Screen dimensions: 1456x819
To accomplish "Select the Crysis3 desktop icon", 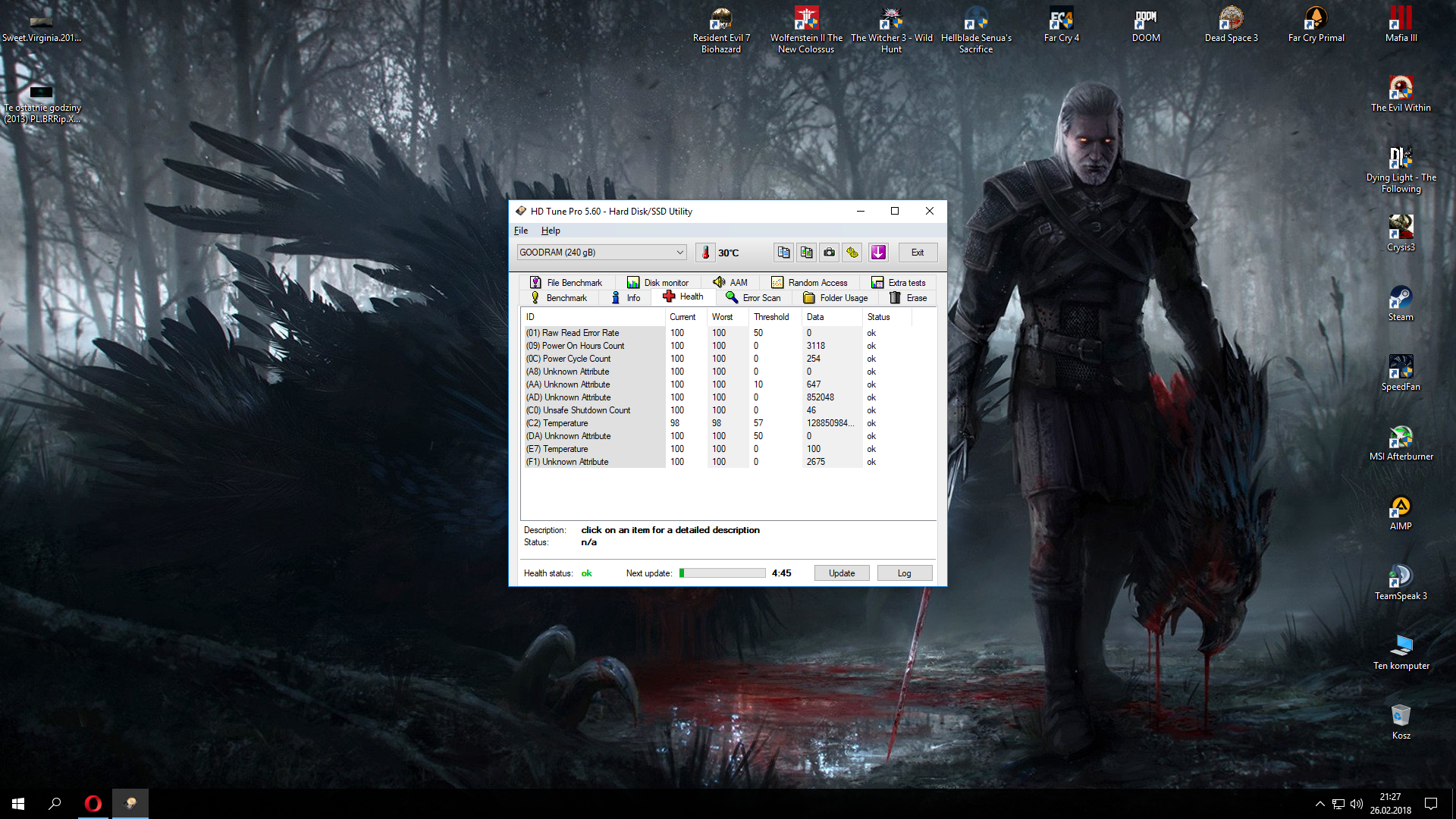I will point(1401,234).
